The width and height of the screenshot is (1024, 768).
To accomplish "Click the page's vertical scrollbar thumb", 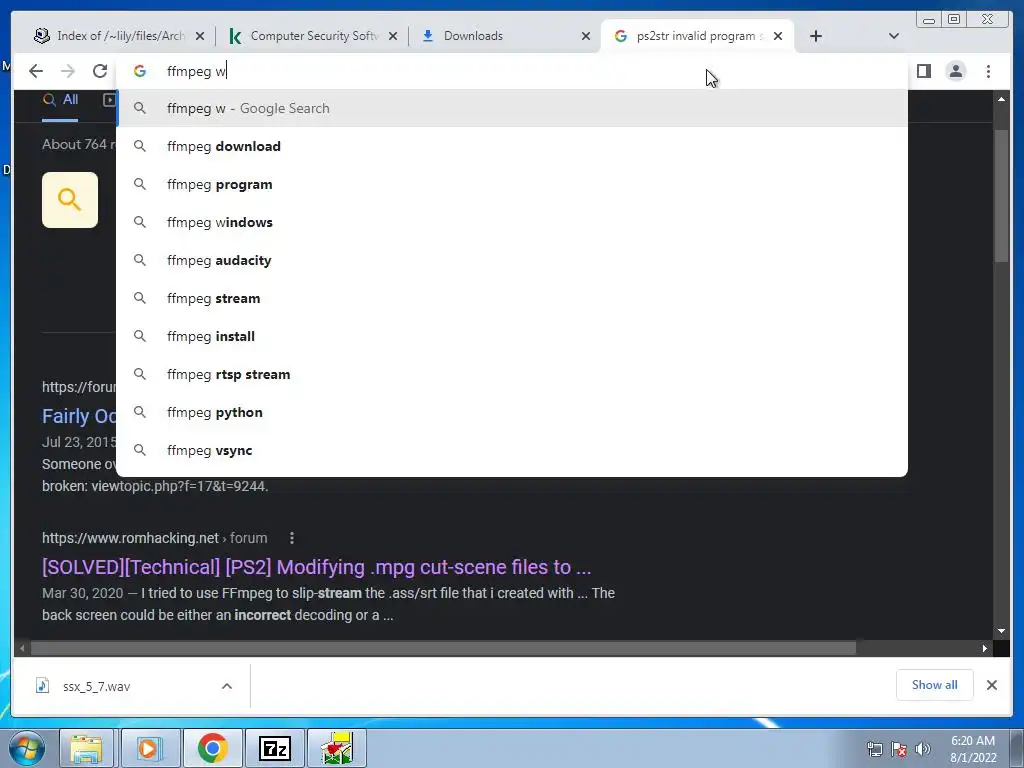I will coord(1001,197).
